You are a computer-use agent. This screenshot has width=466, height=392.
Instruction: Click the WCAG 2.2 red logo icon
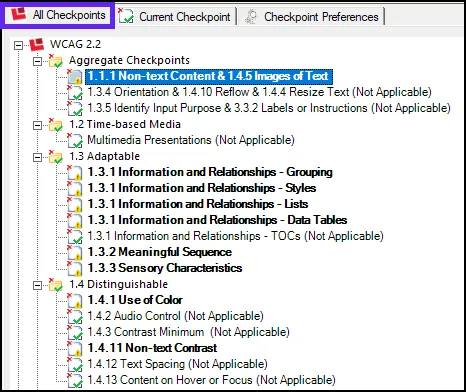click(37, 44)
